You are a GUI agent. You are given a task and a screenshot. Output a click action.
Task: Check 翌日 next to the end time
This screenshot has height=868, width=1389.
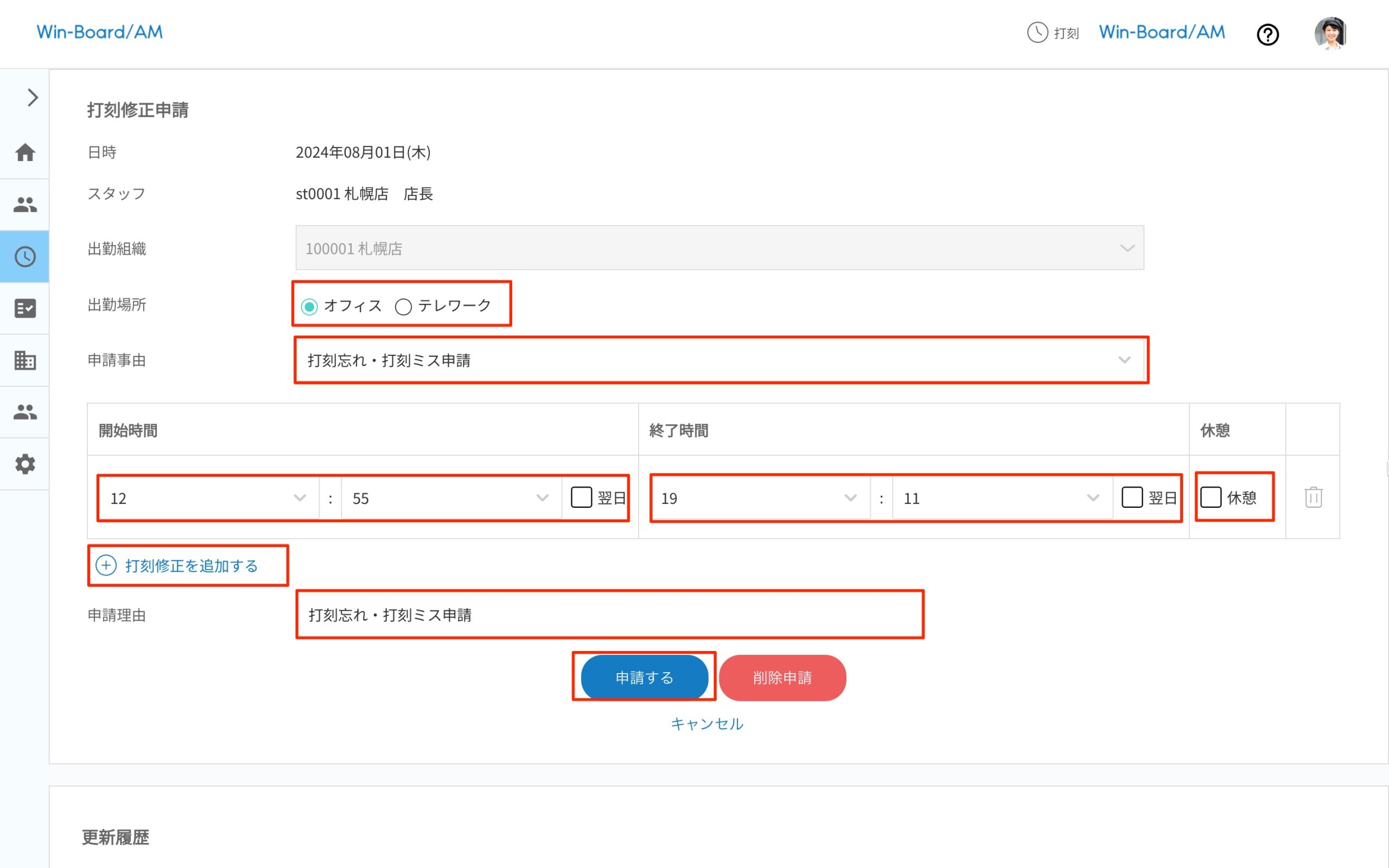(1132, 497)
